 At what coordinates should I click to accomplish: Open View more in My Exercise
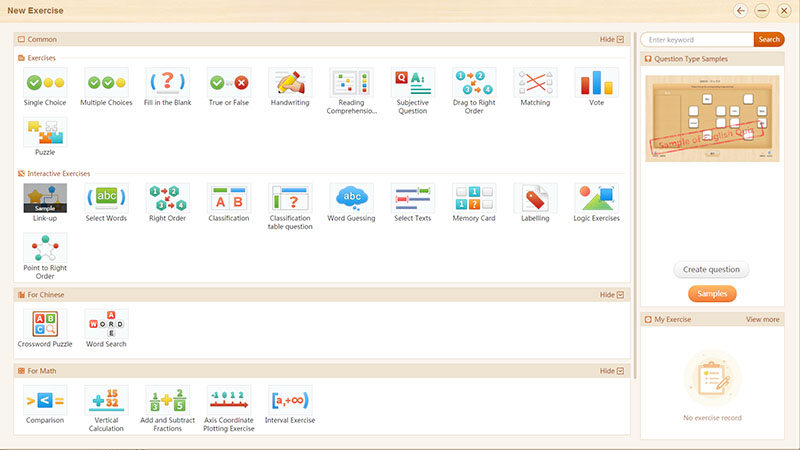pyautogui.click(x=762, y=319)
